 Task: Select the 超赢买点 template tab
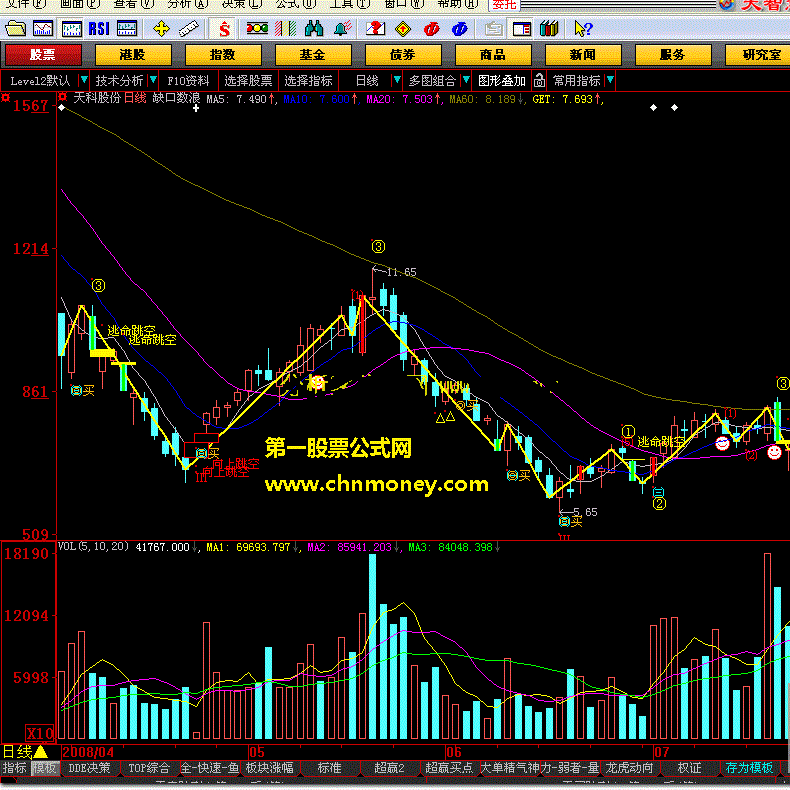pos(449,768)
